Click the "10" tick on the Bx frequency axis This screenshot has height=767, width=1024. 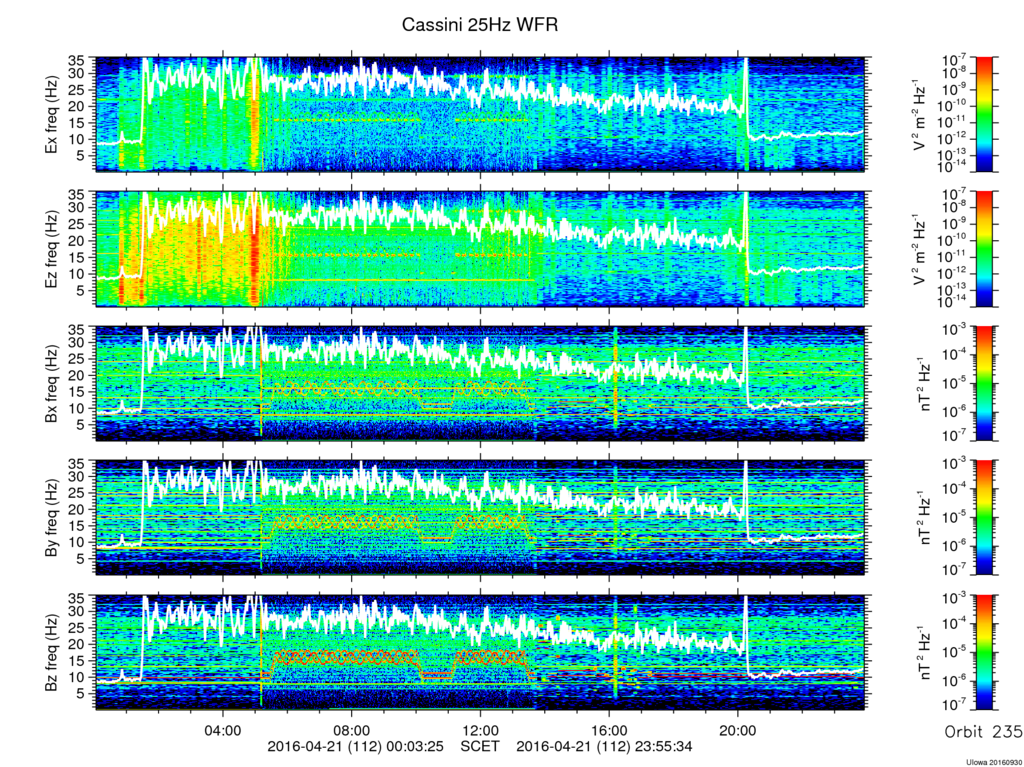tap(78, 408)
